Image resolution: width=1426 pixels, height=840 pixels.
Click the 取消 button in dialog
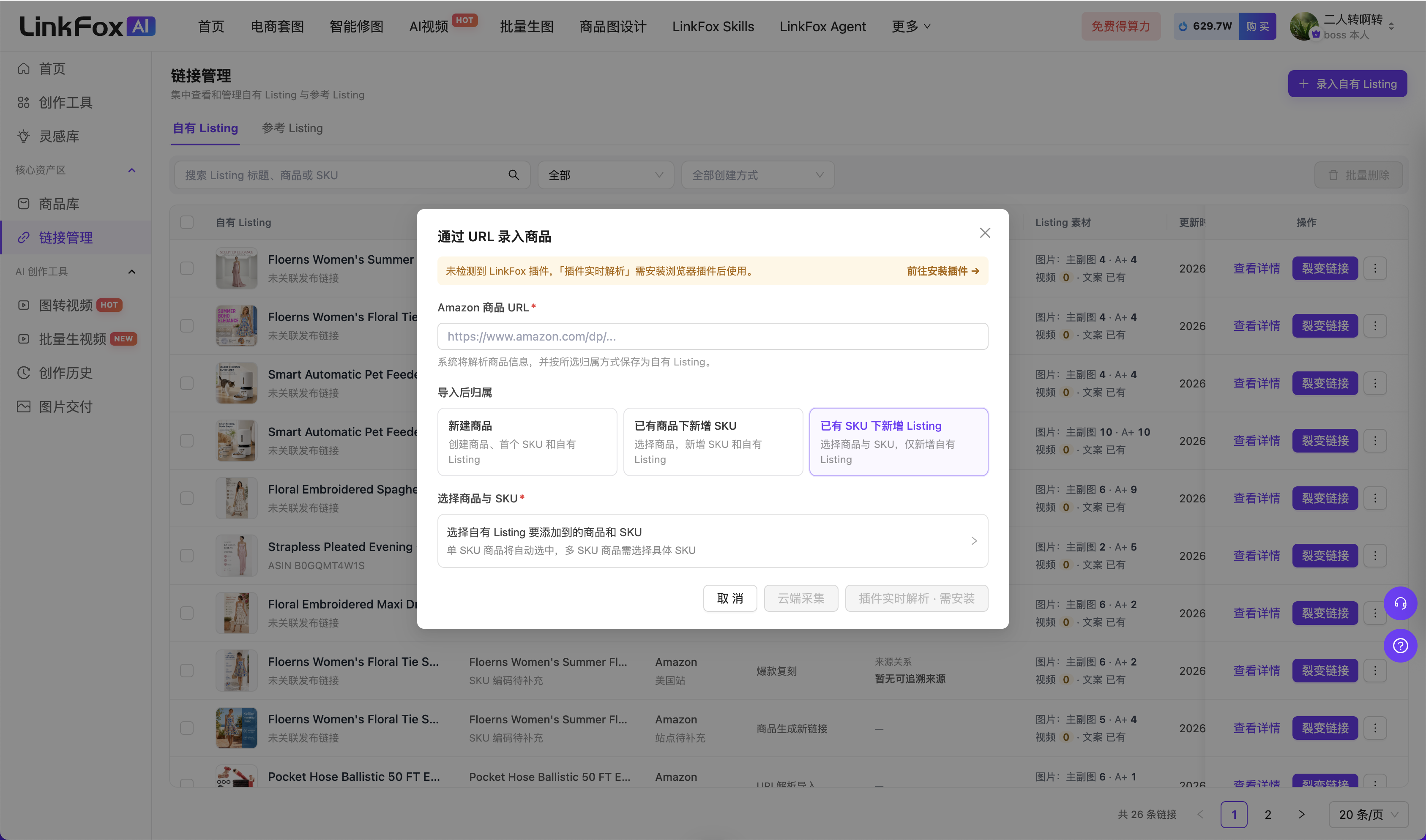tap(730, 598)
